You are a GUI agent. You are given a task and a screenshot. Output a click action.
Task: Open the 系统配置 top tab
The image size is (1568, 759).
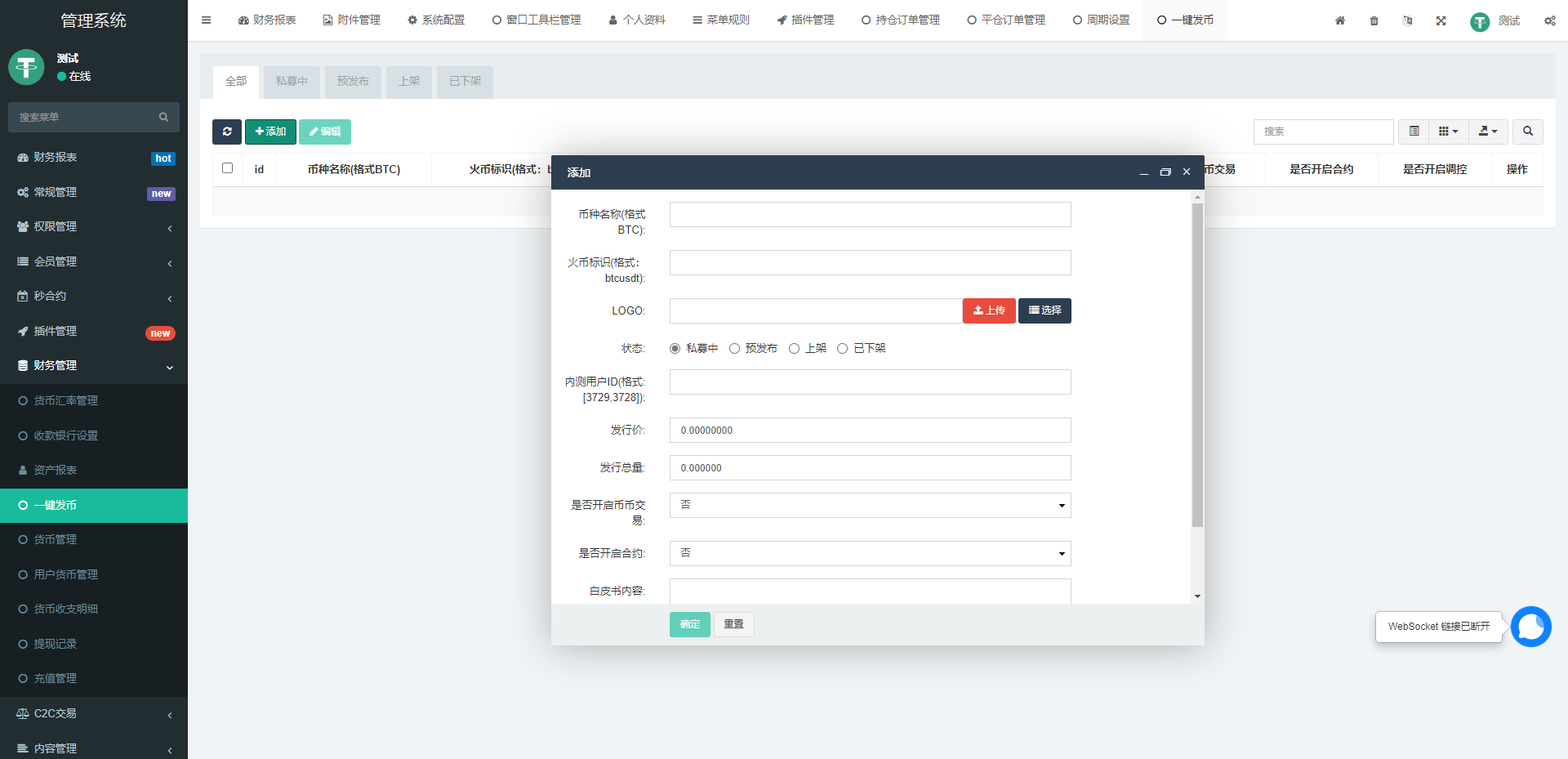click(x=436, y=20)
